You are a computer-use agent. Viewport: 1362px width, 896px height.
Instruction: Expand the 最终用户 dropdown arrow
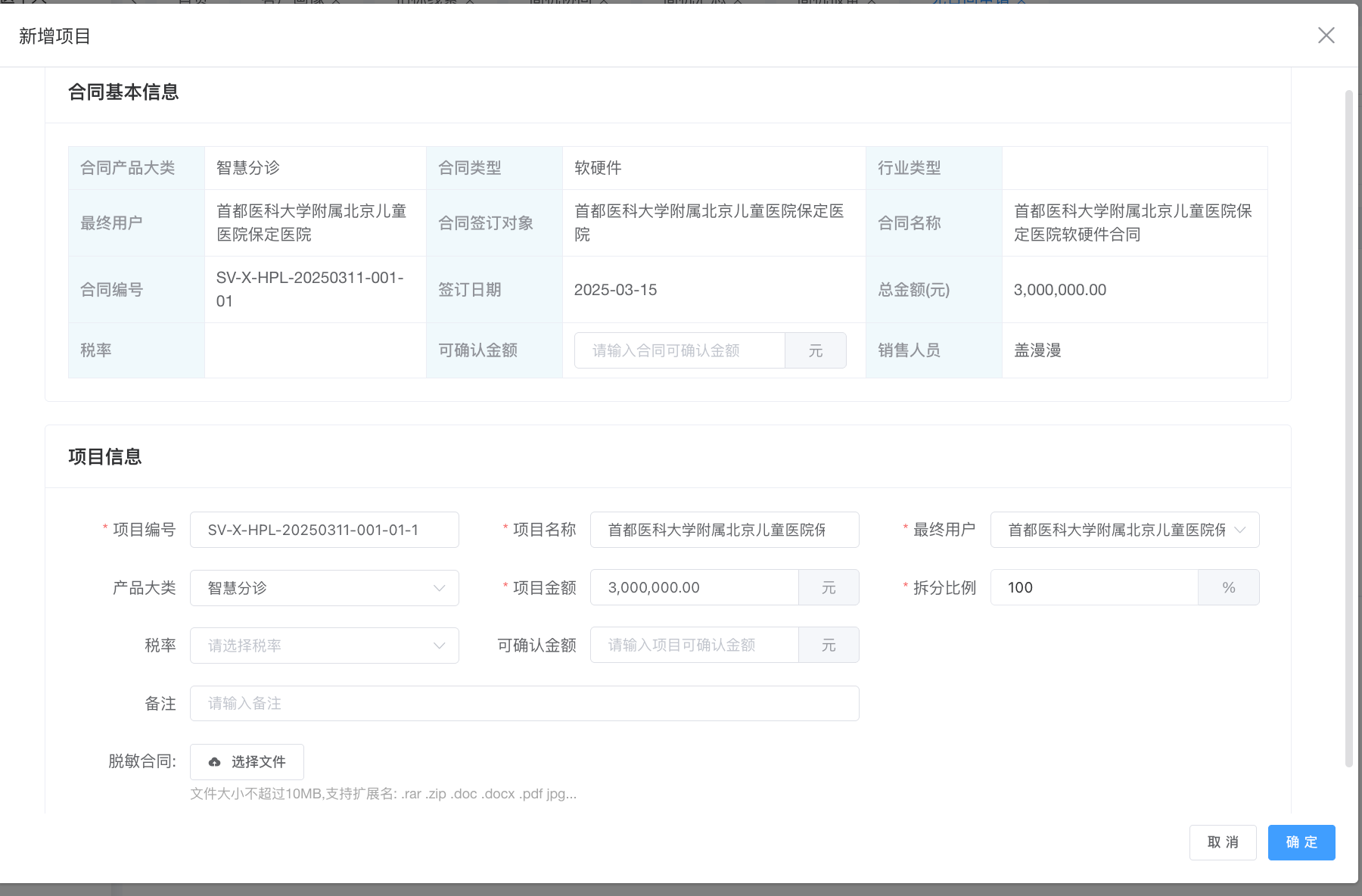coord(1239,530)
